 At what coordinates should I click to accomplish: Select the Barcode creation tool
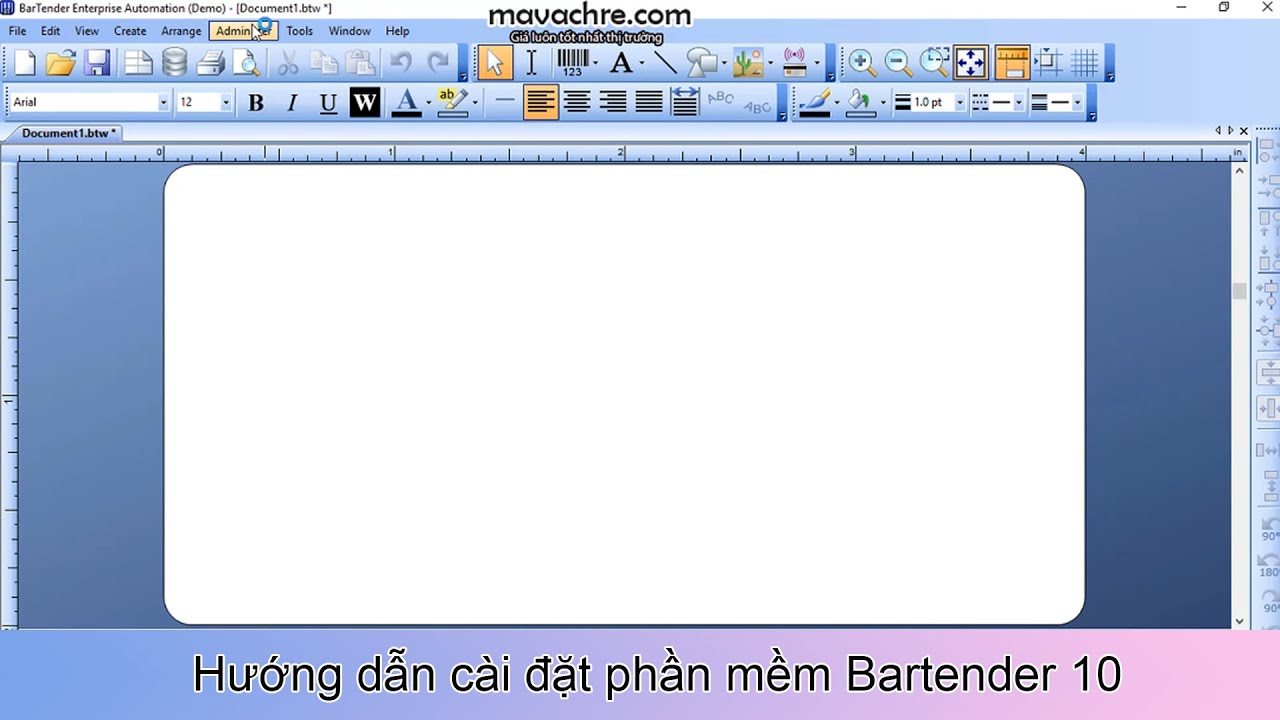572,63
